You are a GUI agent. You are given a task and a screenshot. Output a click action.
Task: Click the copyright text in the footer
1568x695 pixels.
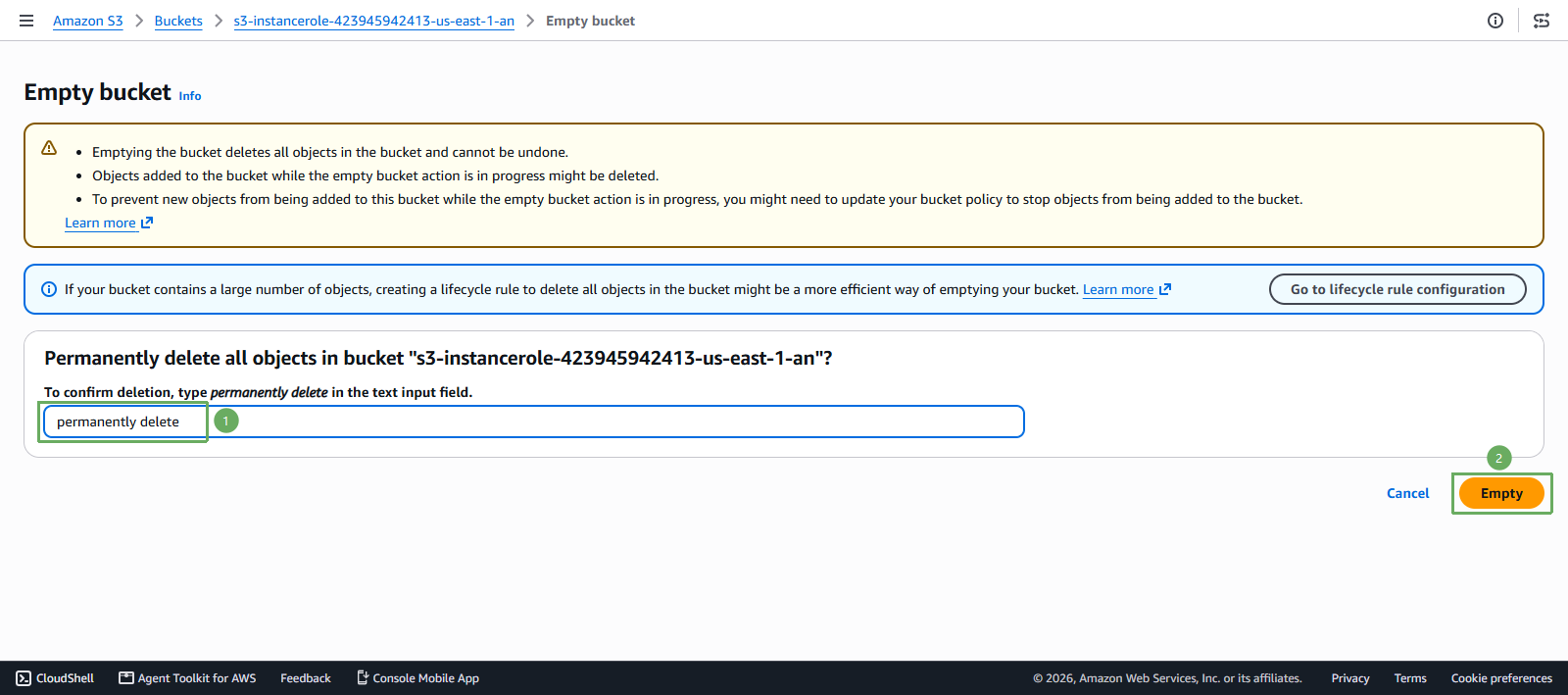(1167, 678)
